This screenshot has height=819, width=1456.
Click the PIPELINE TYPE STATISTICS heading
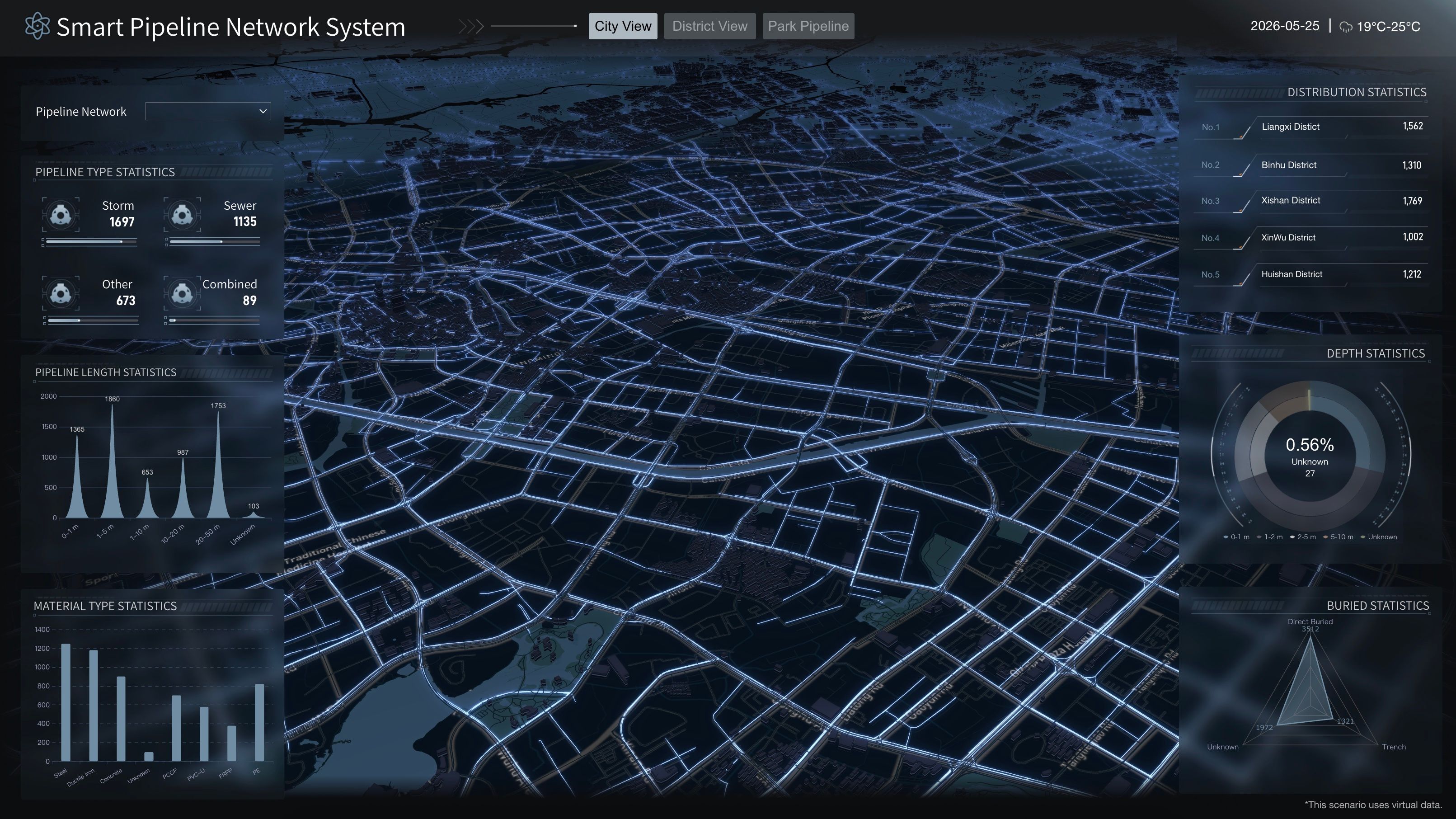point(105,172)
